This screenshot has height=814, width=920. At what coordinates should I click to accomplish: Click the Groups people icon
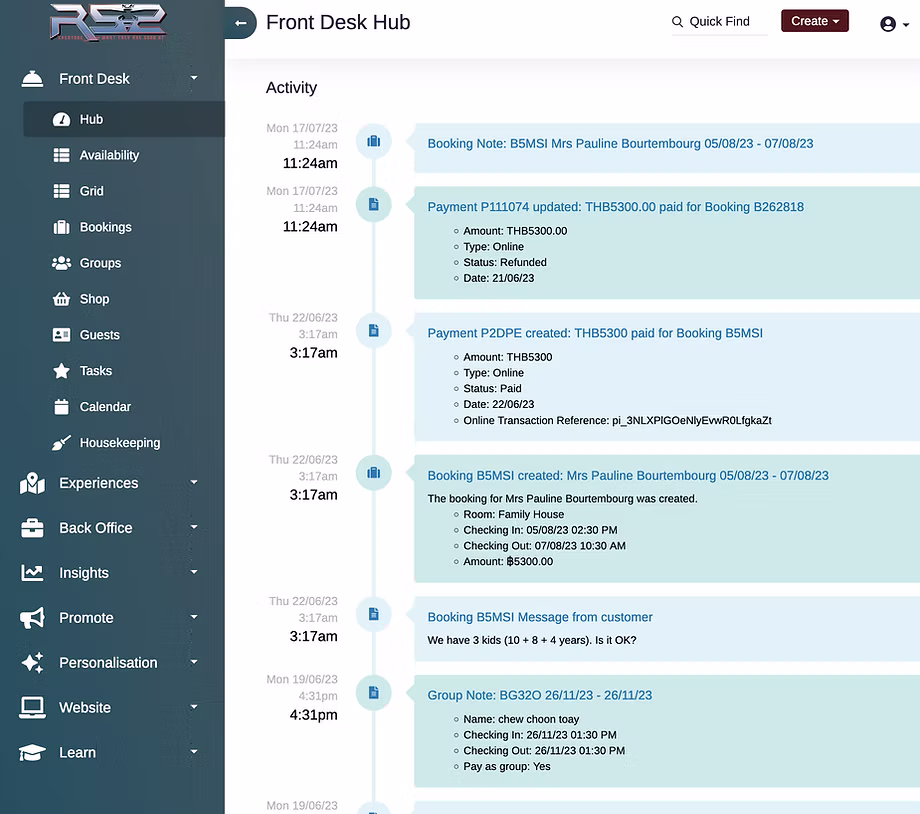click(x=61, y=263)
